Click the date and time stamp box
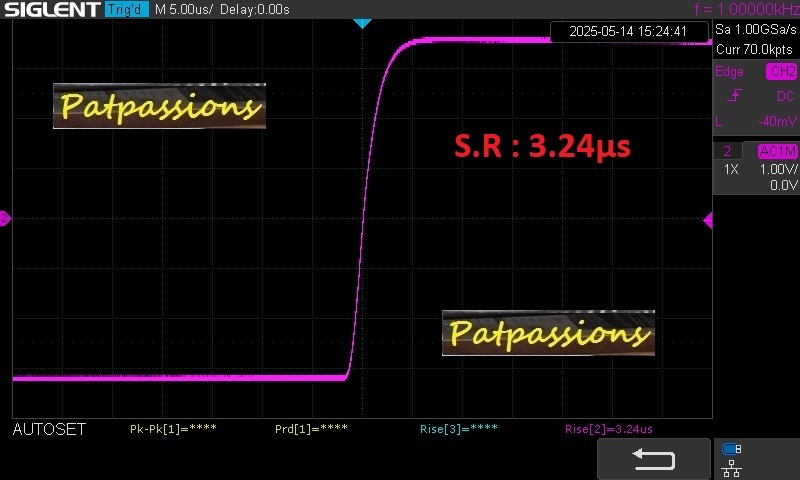 tap(628, 31)
